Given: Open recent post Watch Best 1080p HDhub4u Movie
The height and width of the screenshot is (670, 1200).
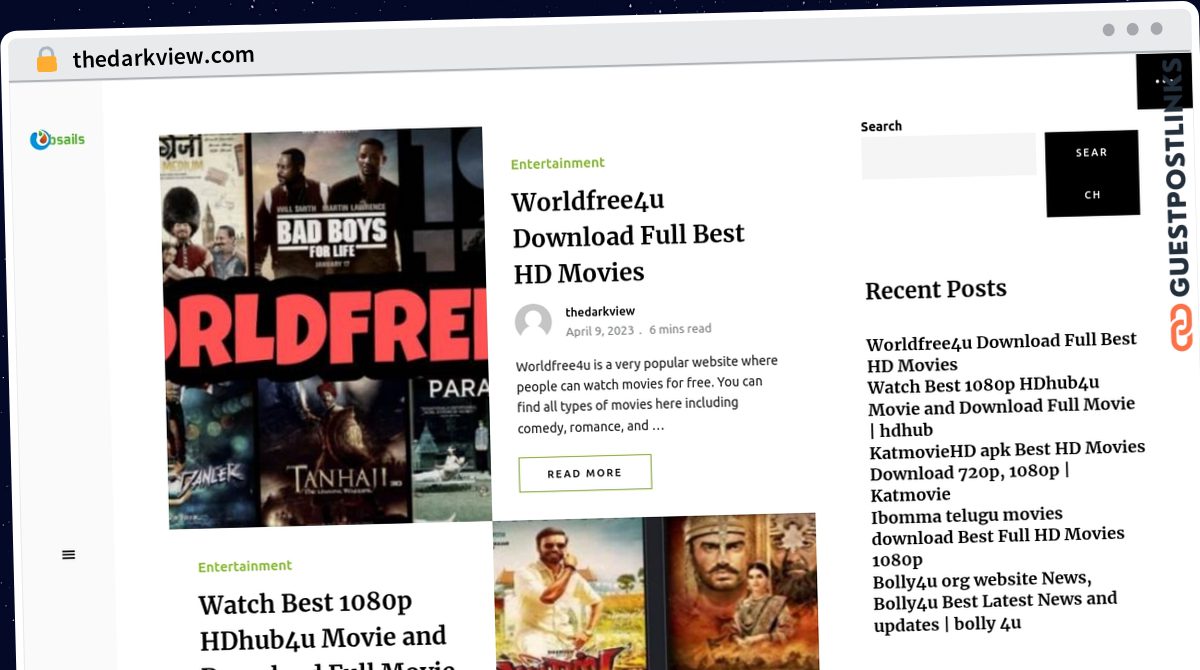Looking at the screenshot, I should [x=1002, y=407].
